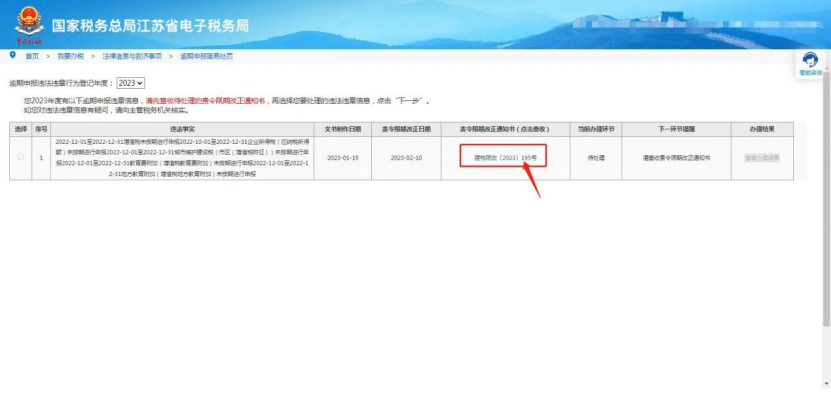Image resolution: width=831 pixels, height=394 pixels.
Task: Tick the checkbox for violation row 1
Action: (21, 157)
